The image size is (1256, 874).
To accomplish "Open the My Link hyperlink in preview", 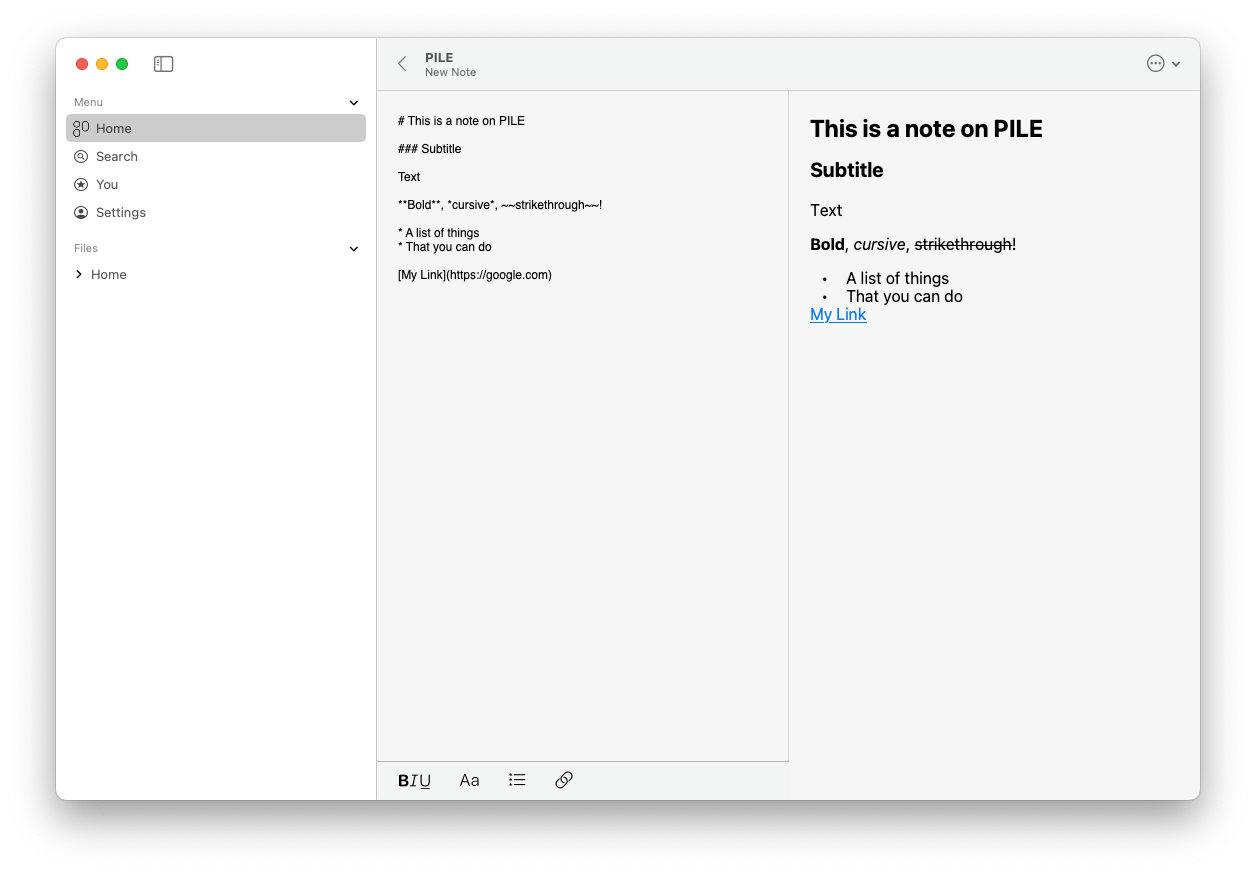I will pyautogui.click(x=838, y=315).
